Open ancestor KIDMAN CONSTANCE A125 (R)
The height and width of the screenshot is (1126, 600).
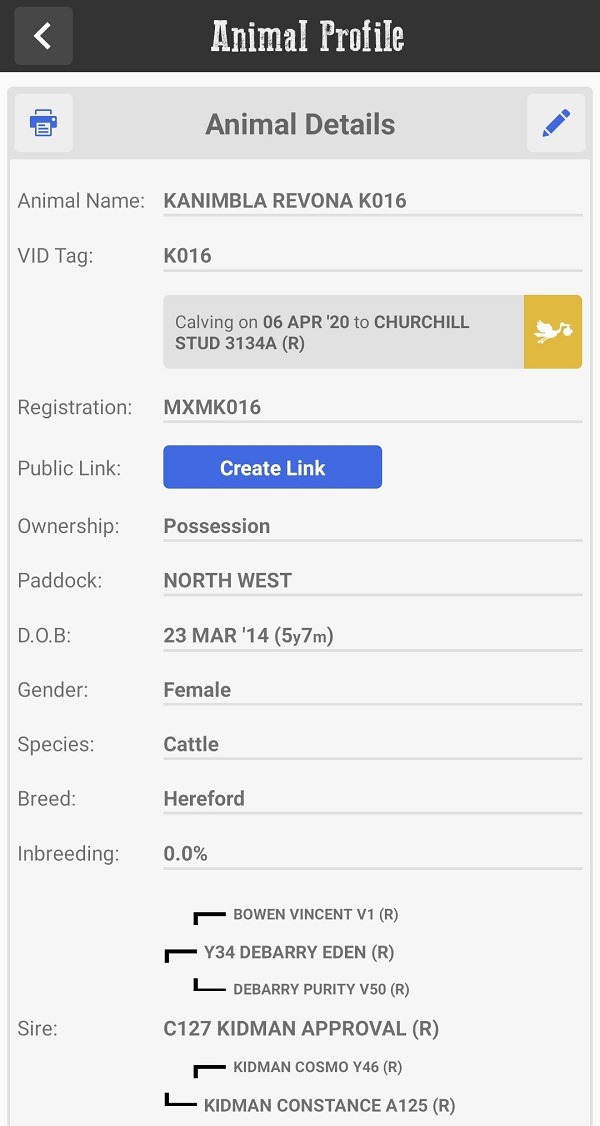(x=329, y=1105)
